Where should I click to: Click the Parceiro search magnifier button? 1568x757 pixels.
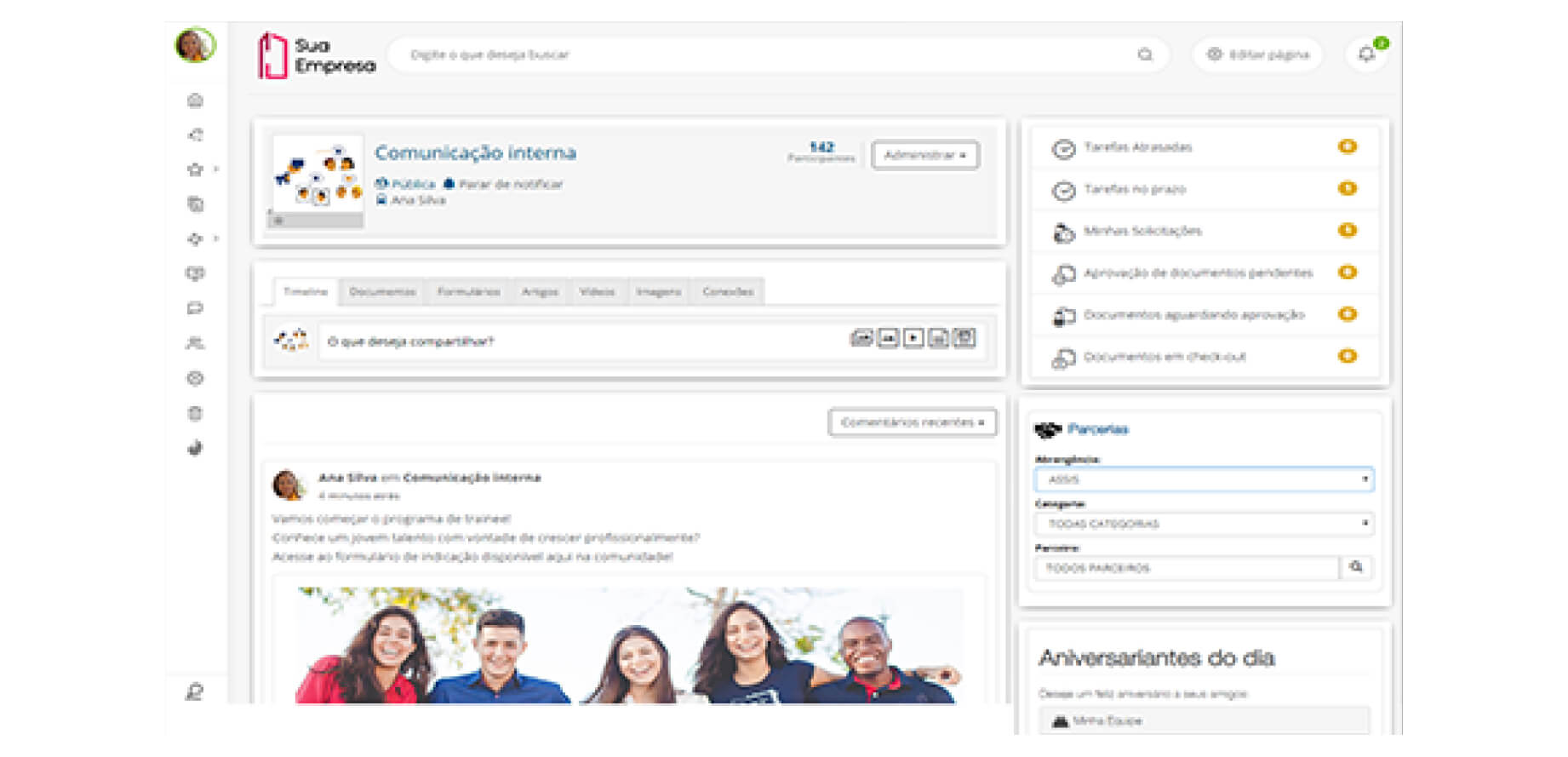click(1356, 567)
